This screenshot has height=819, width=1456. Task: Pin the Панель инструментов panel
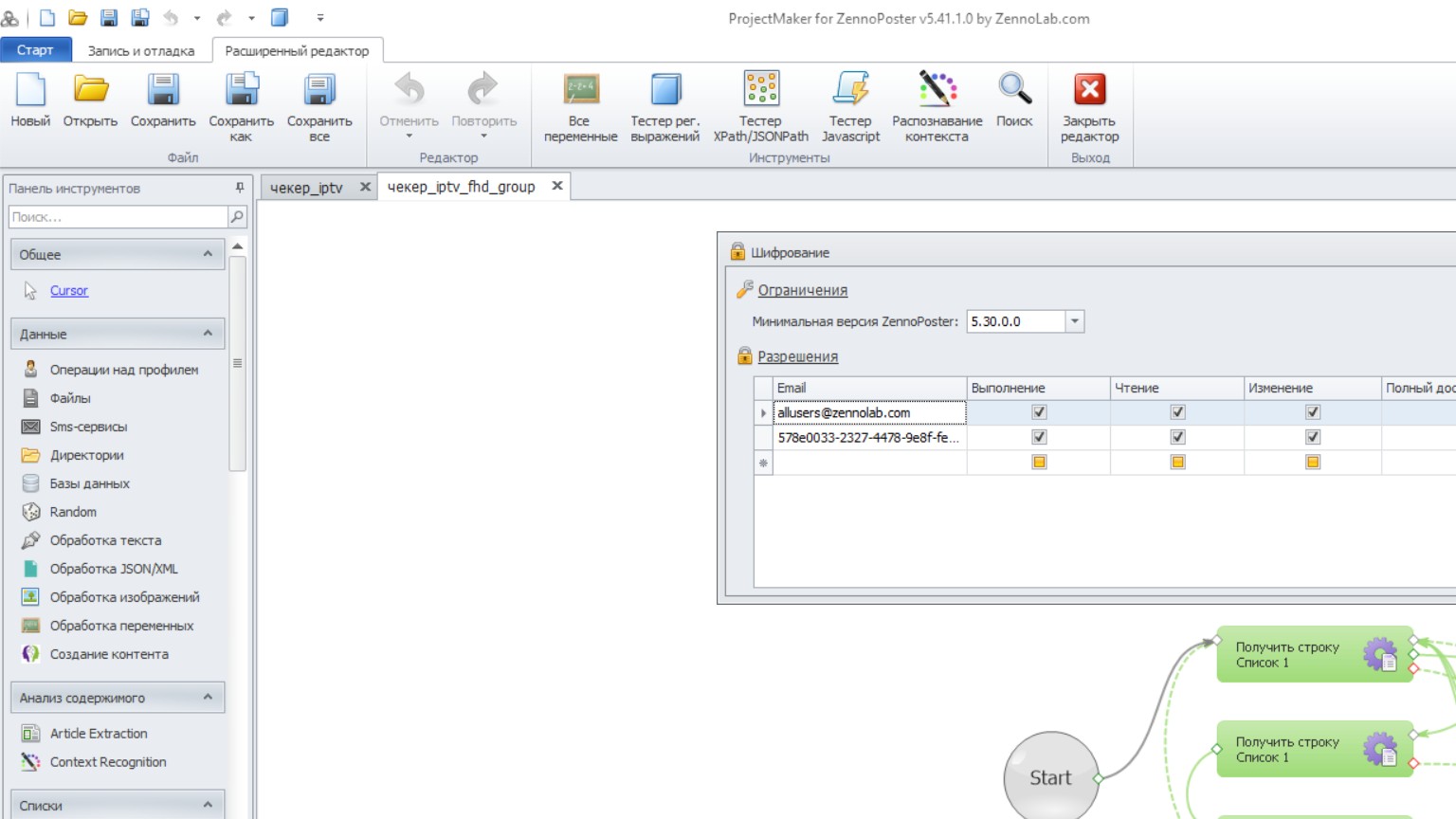[239, 188]
